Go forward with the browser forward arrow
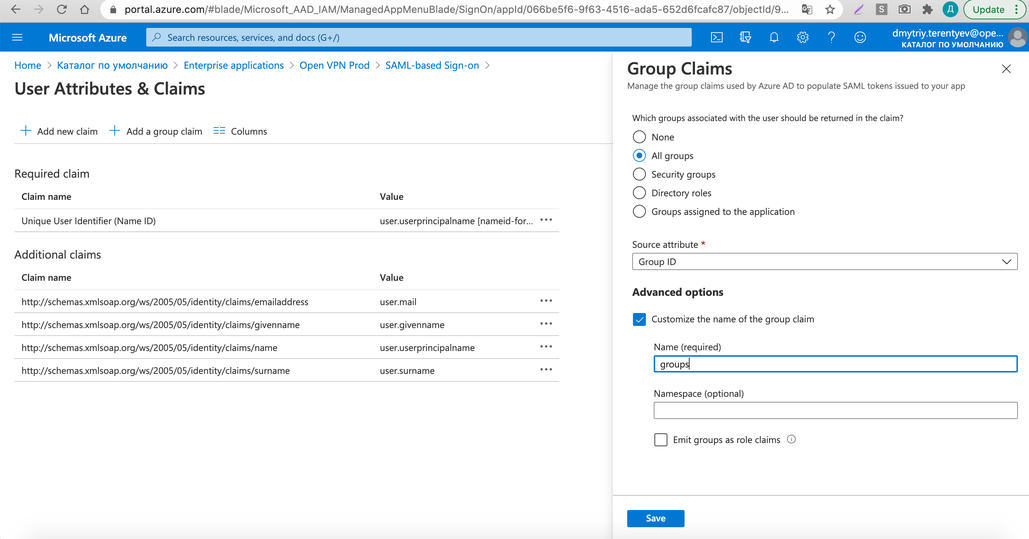The height and width of the screenshot is (539, 1029). click(38, 9)
